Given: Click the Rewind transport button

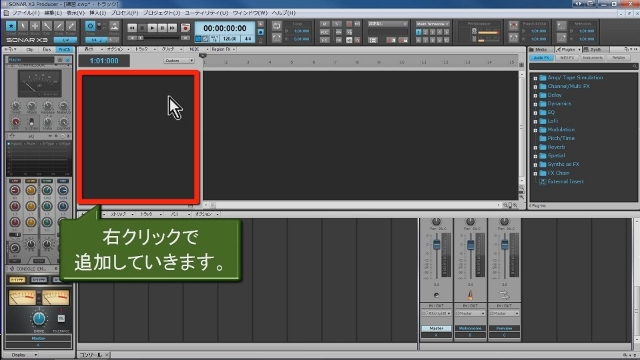Looking at the screenshot, I should [132, 28].
